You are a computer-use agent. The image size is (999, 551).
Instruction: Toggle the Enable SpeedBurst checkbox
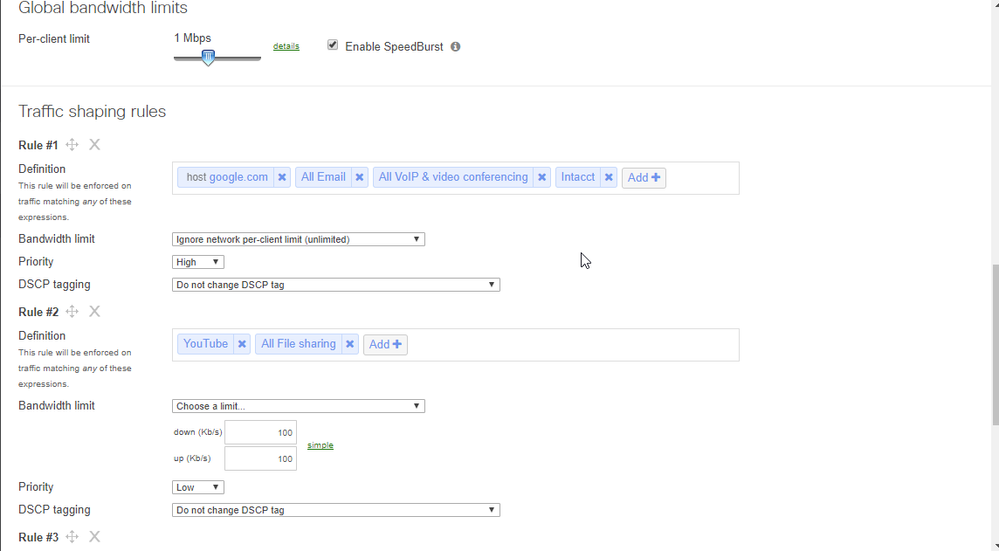tap(333, 45)
